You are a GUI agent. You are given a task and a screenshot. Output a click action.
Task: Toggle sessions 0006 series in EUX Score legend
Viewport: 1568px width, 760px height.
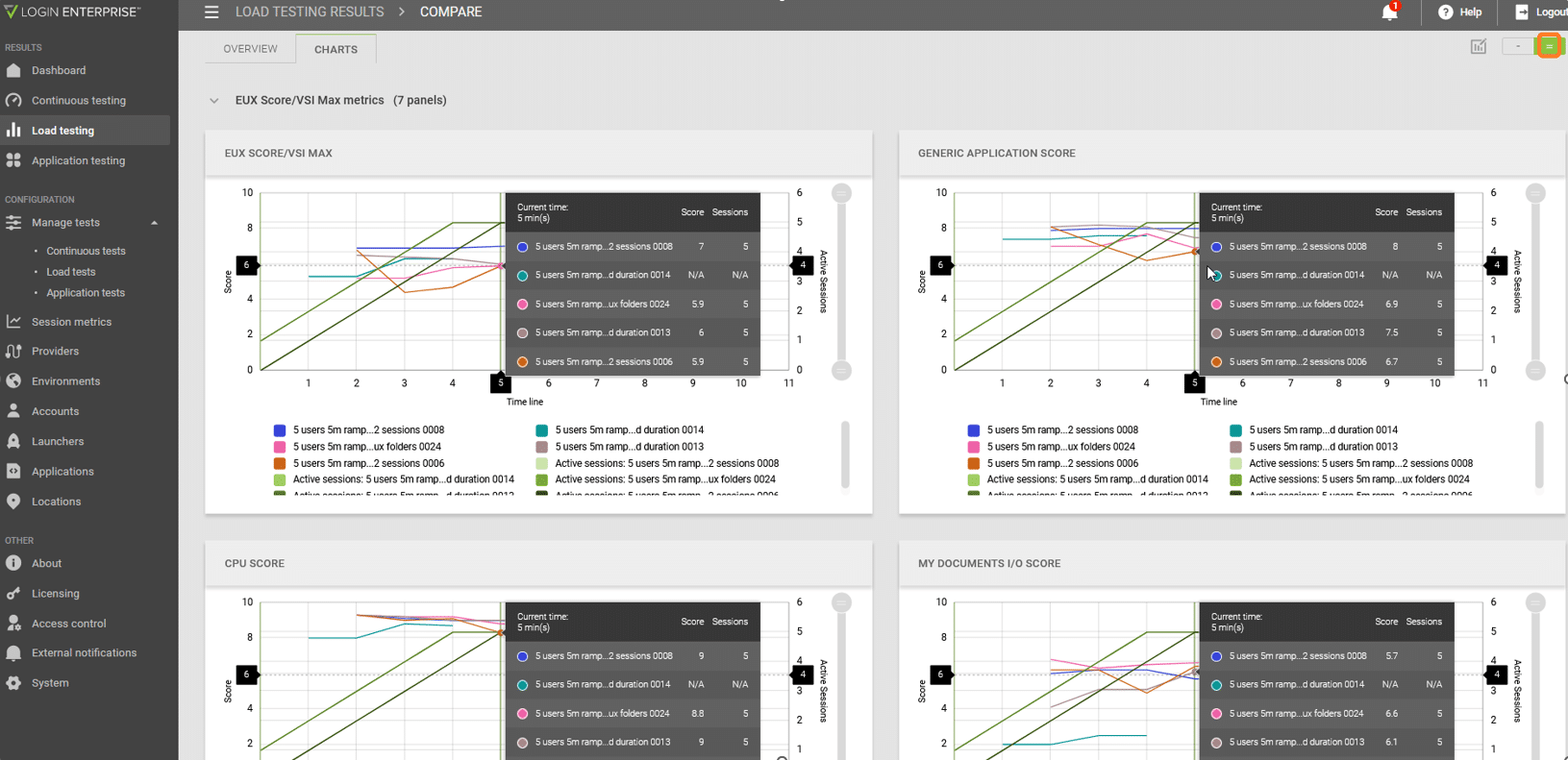coord(359,463)
